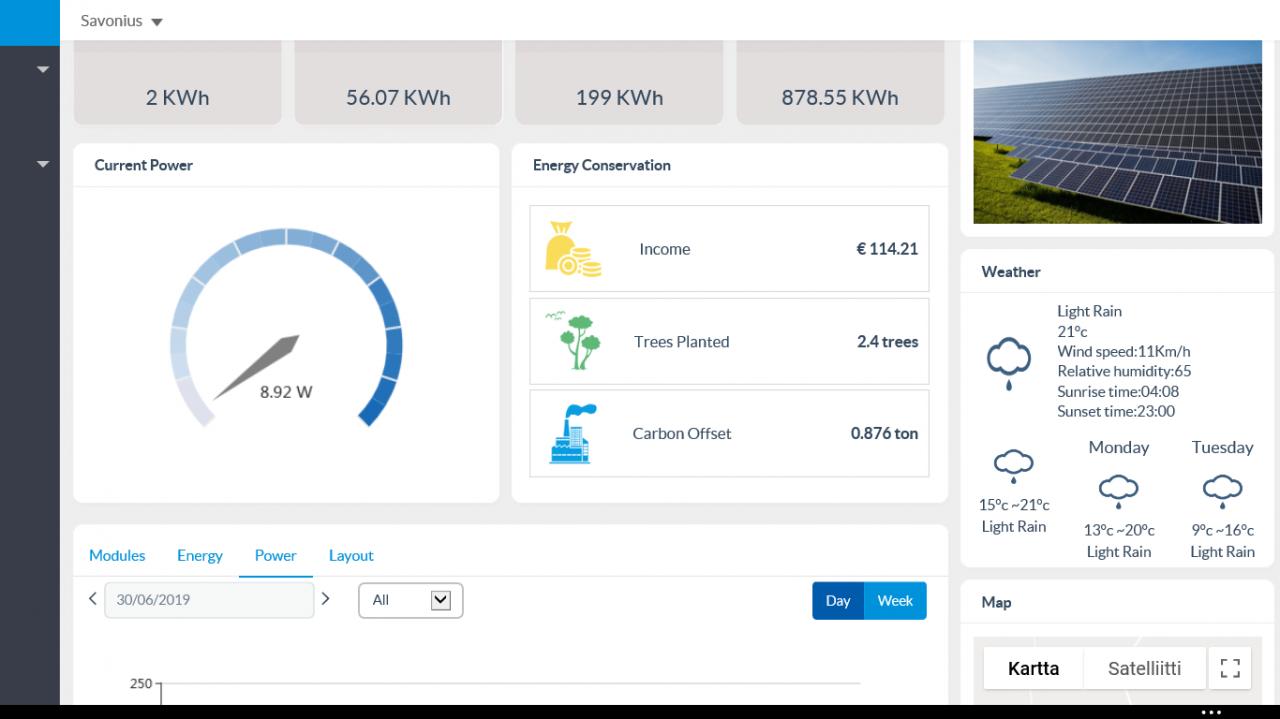Click the solar panel plant photo
The image size is (1280, 719).
(x=1117, y=132)
